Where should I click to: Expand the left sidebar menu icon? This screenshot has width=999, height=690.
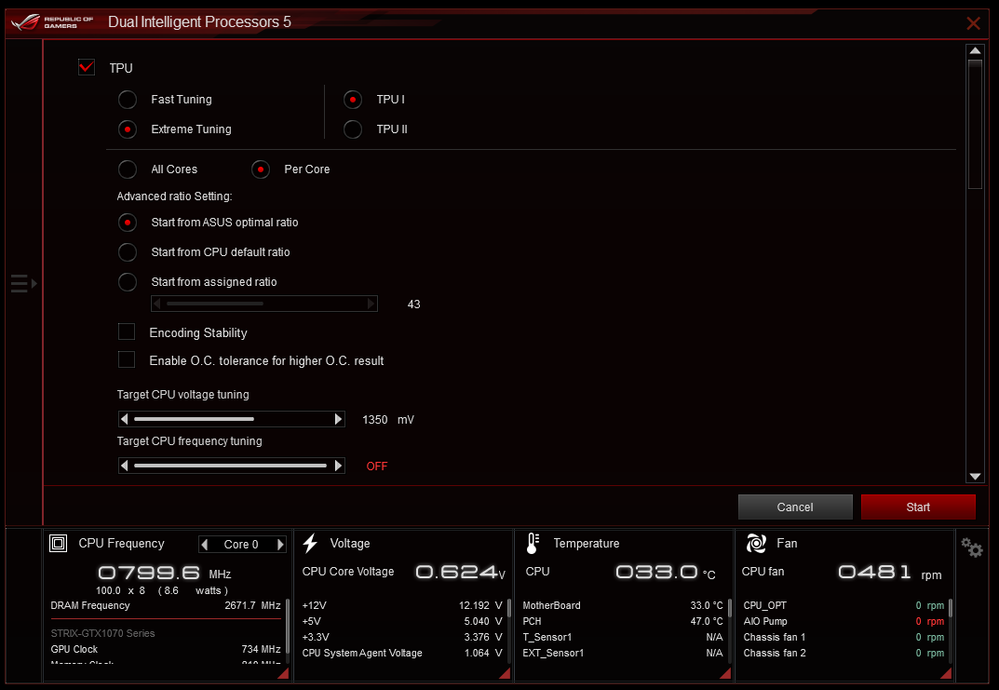point(23,284)
